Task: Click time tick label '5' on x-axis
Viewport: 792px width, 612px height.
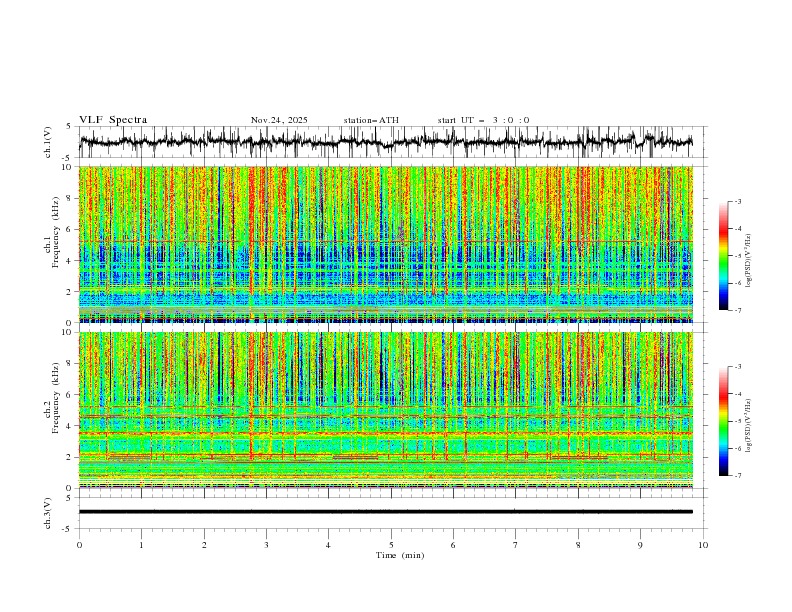Action: click(391, 545)
